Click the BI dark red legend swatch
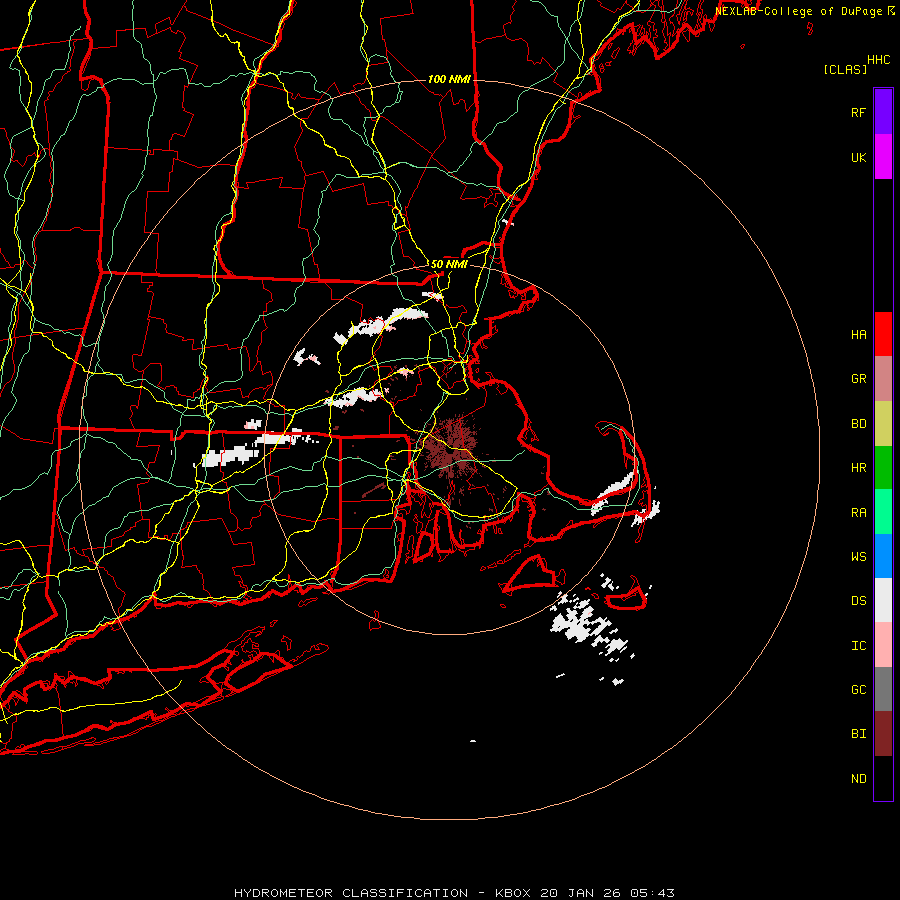 [x=883, y=734]
